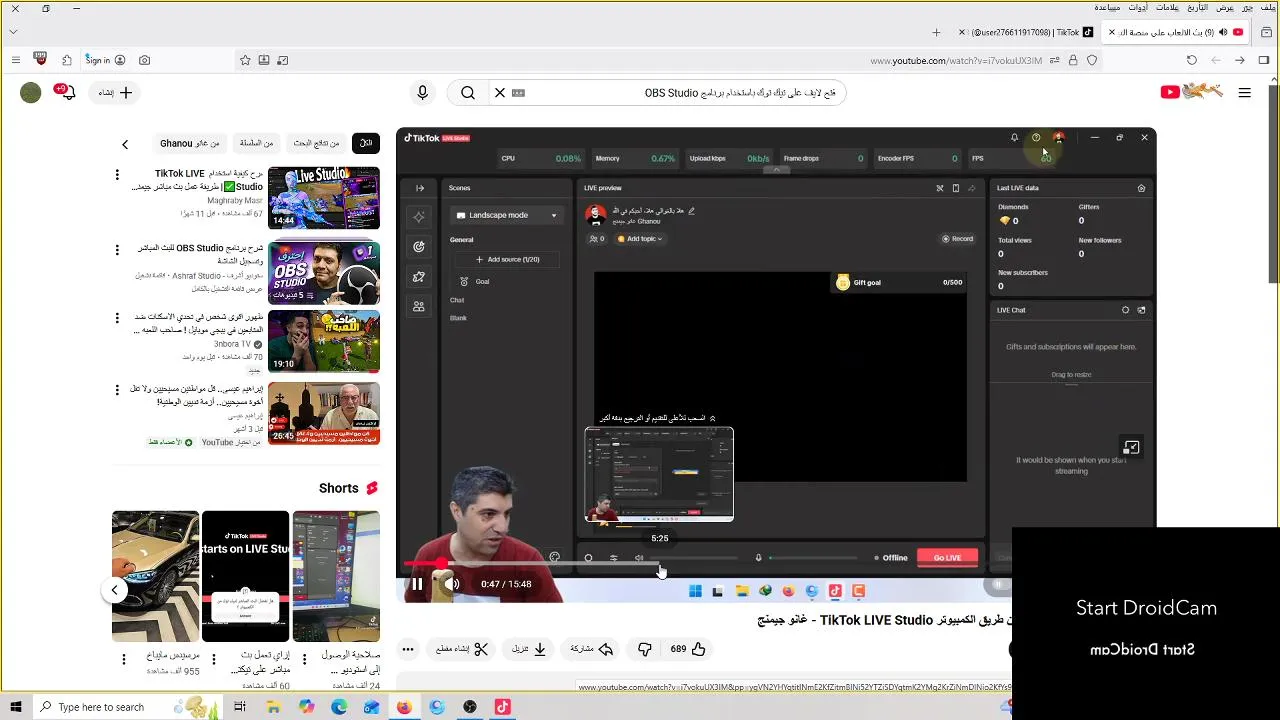Click the Shorts section logo
1280x720 pixels.
372,488
